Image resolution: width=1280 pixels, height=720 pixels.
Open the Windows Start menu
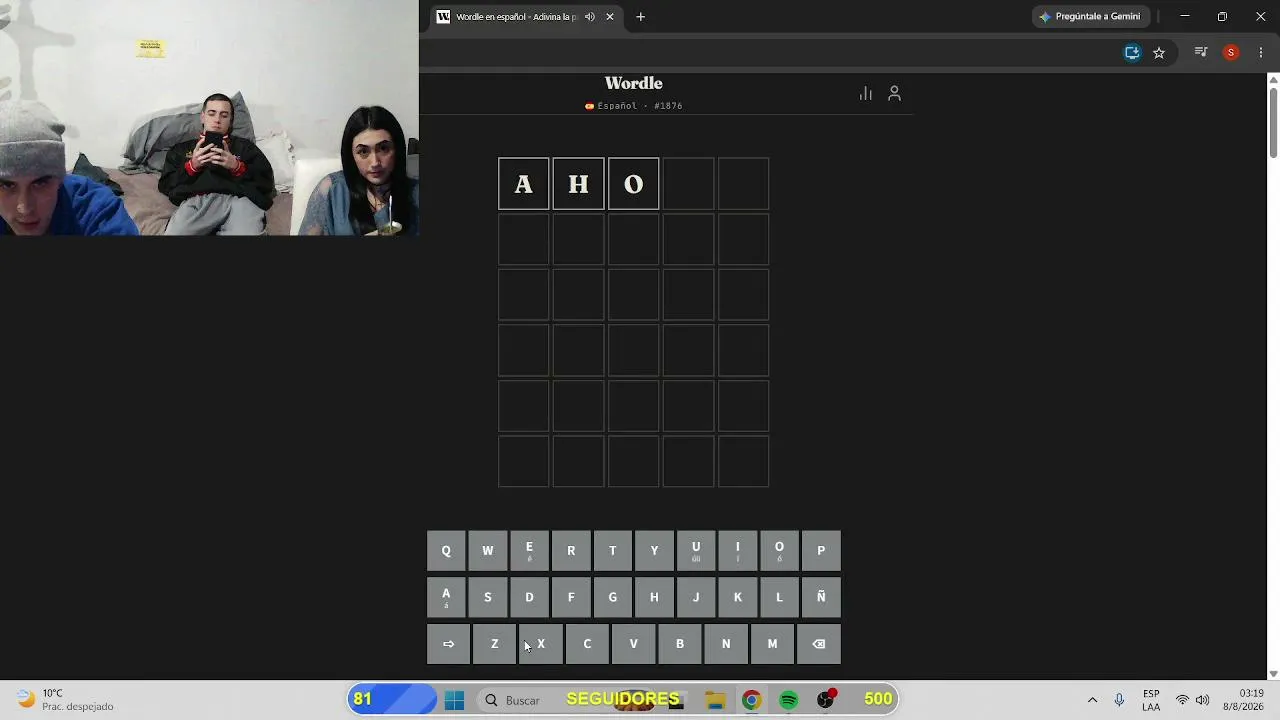coord(454,700)
